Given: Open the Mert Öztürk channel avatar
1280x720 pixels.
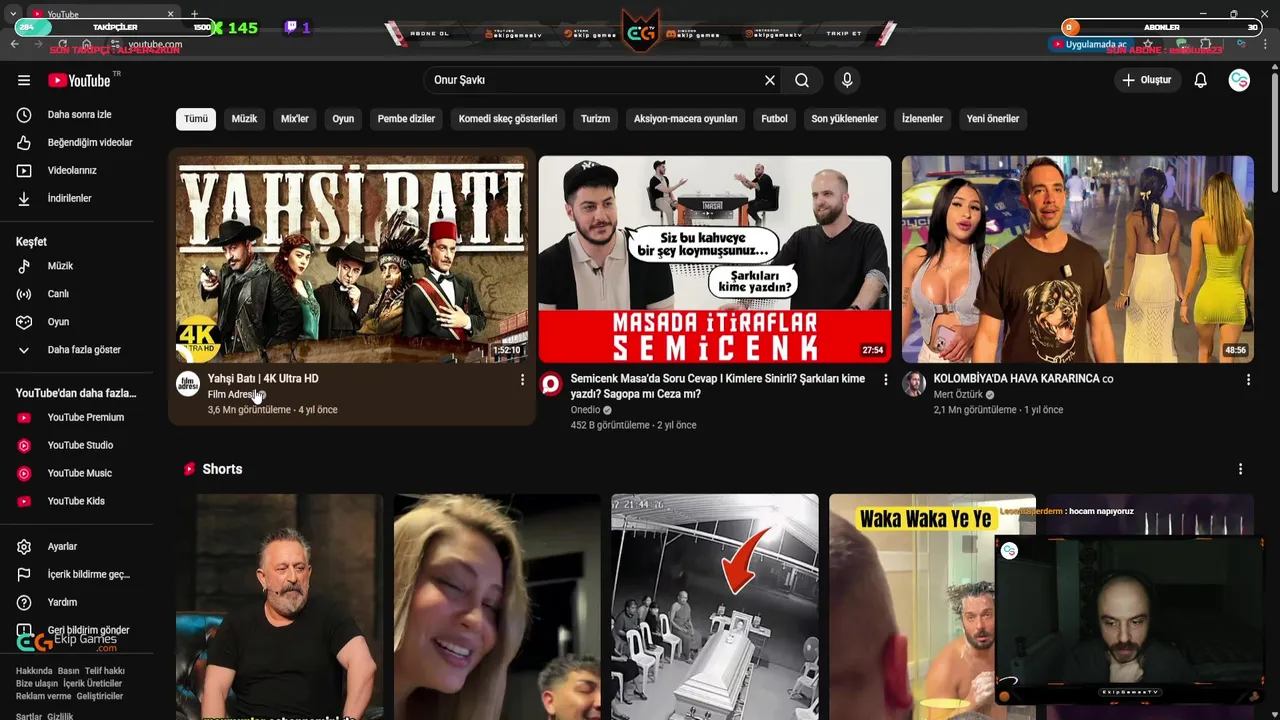Looking at the screenshot, I should tap(914, 384).
